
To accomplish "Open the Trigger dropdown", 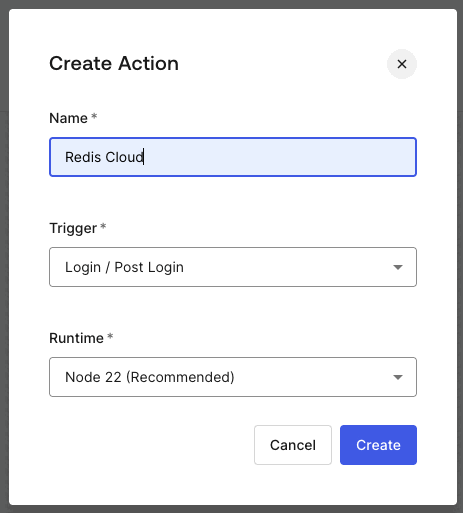I will (233, 267).
